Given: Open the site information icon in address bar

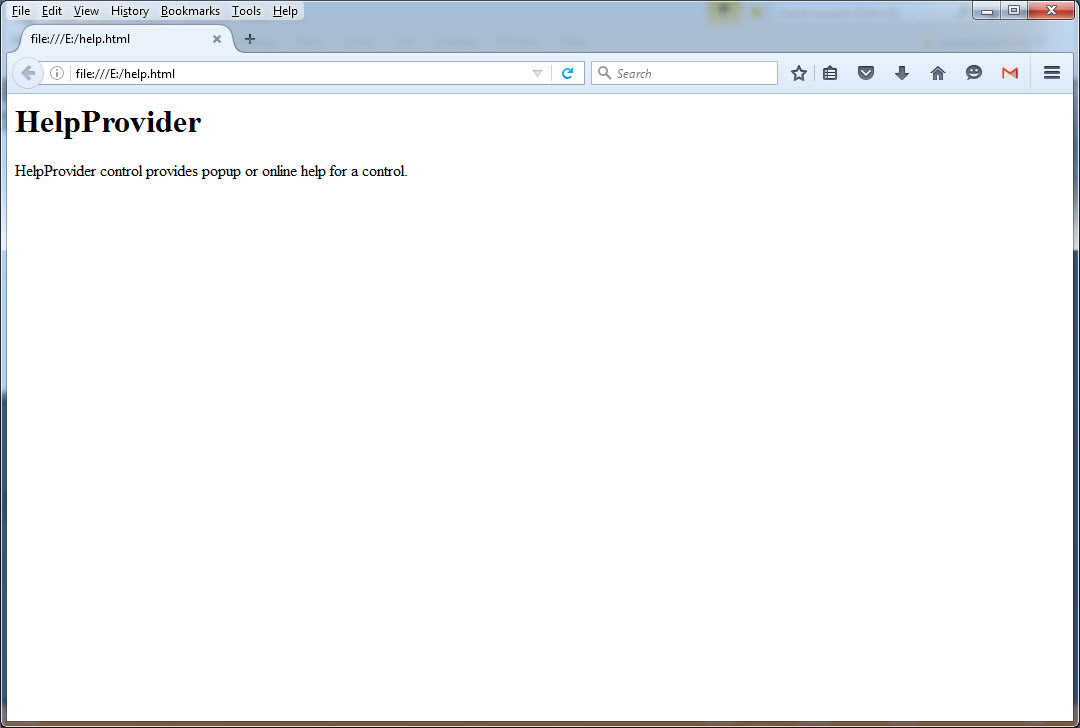Looking at the screenshot, I should coord(57,73).
